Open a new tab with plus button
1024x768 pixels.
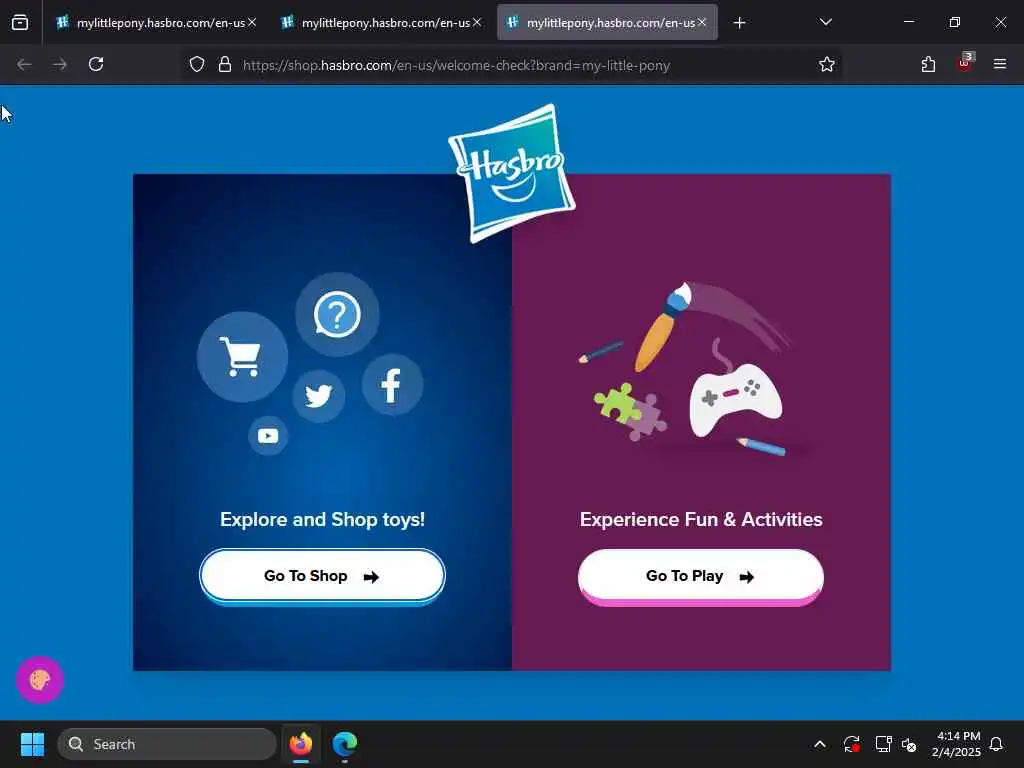739,23
